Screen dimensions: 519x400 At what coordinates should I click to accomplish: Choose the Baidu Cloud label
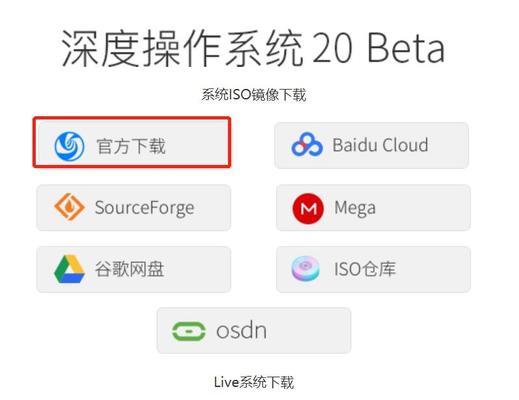(380, 145)
